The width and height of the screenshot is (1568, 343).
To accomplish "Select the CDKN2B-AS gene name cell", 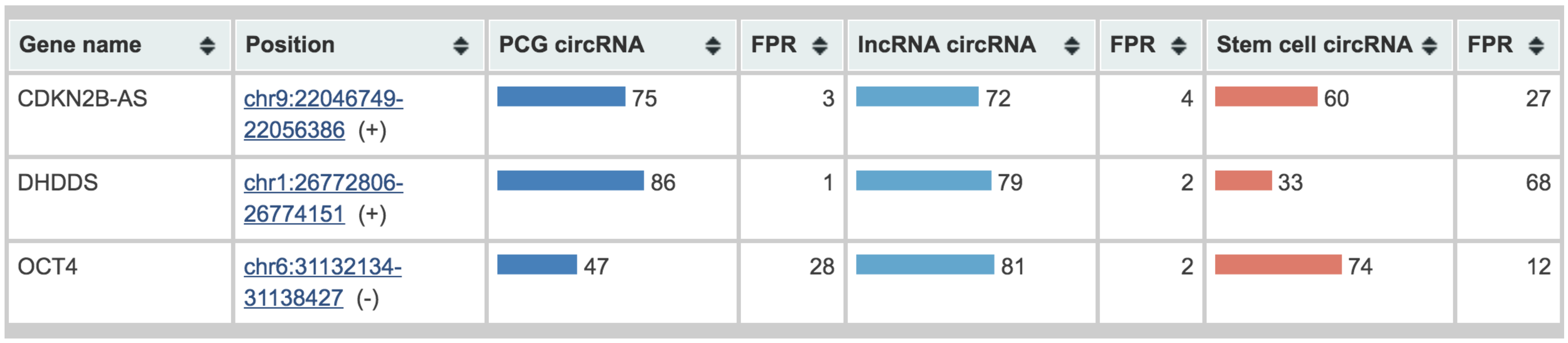I will pos(82,98).
